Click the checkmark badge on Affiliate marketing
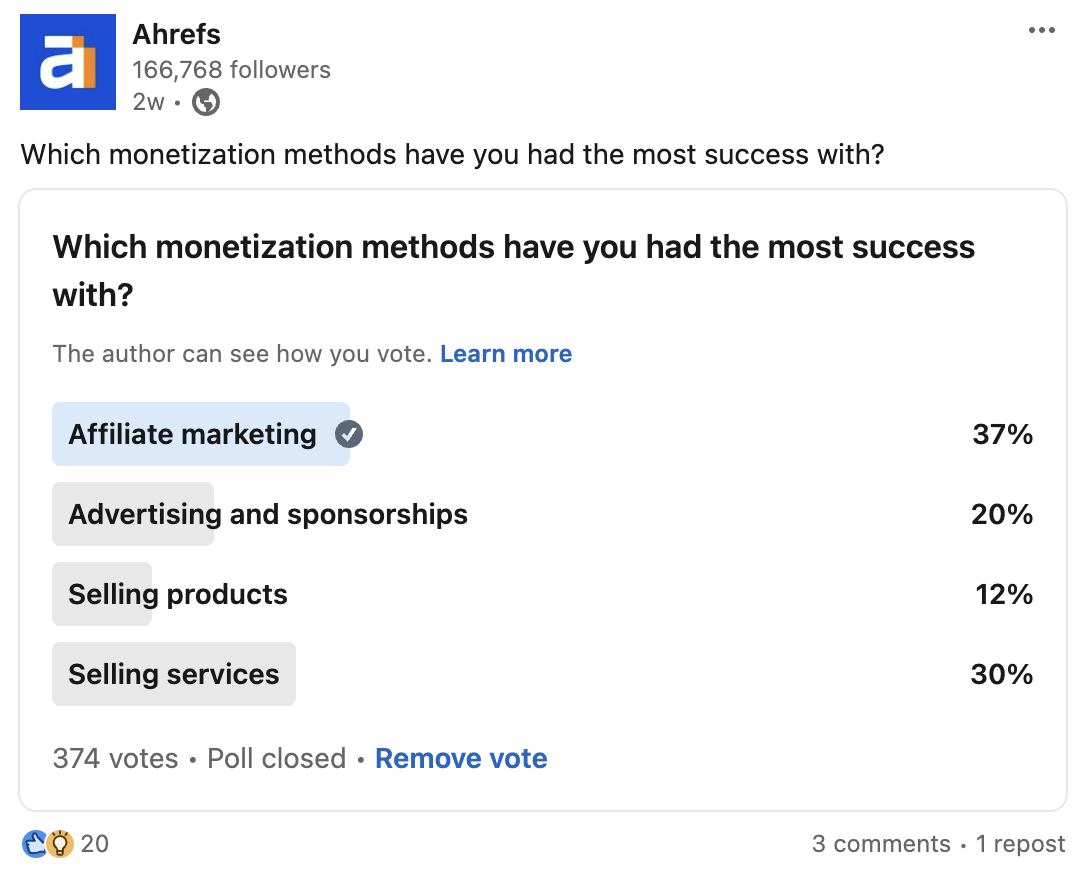 coord(348,433)
